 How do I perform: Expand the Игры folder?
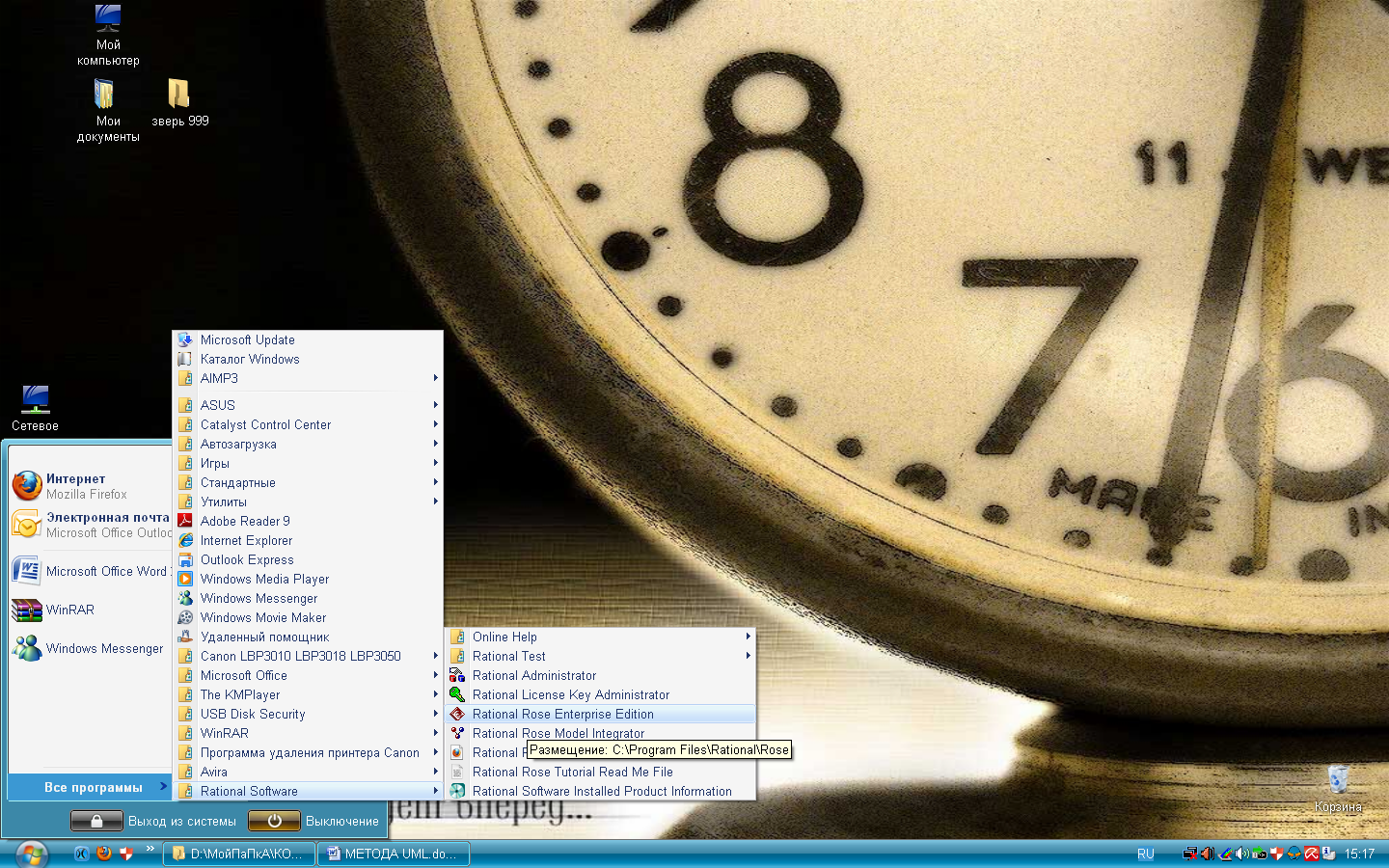(x=308, y=463)
